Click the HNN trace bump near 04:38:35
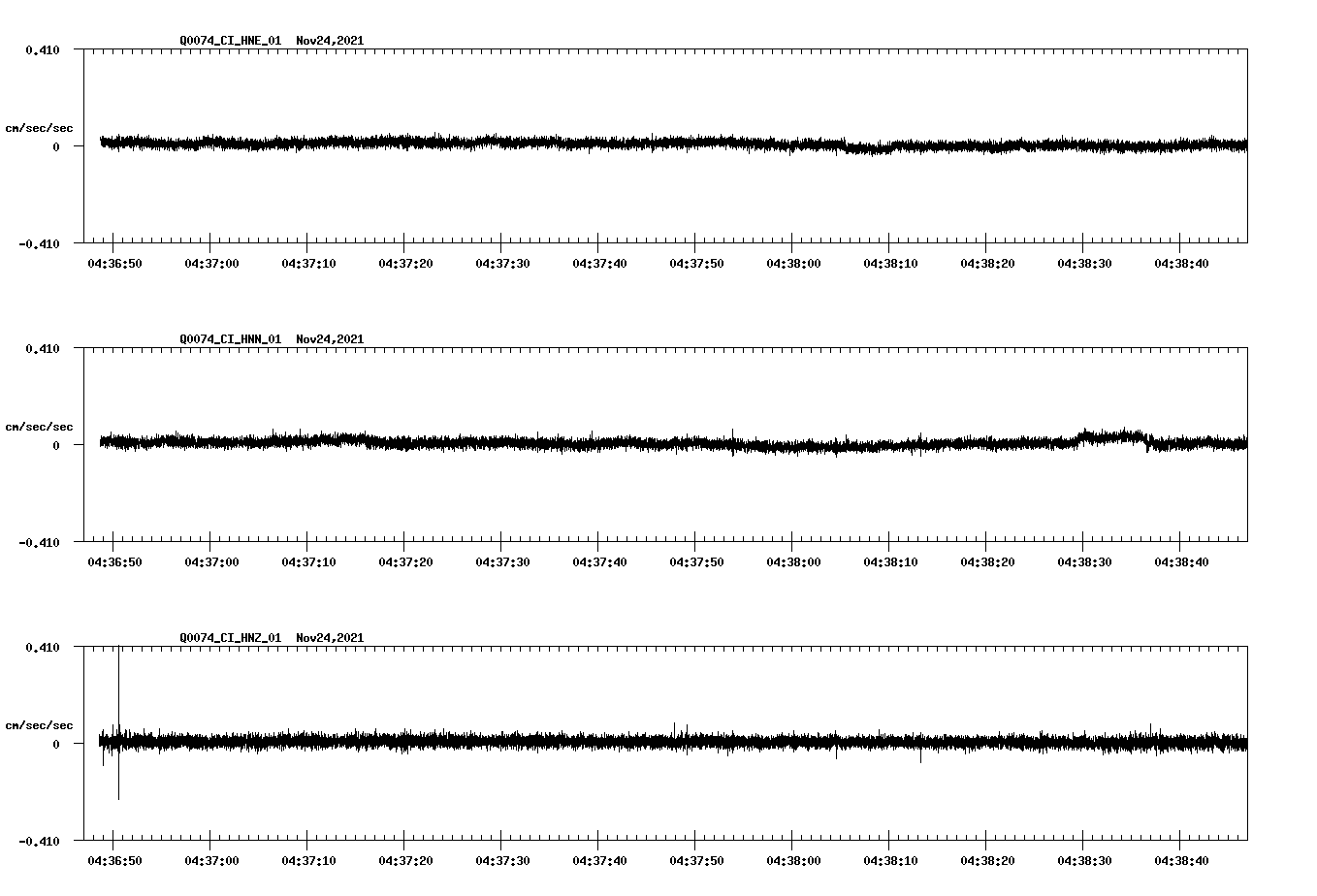This screenshot has height=896, width=1317. tap(1111, 437)
